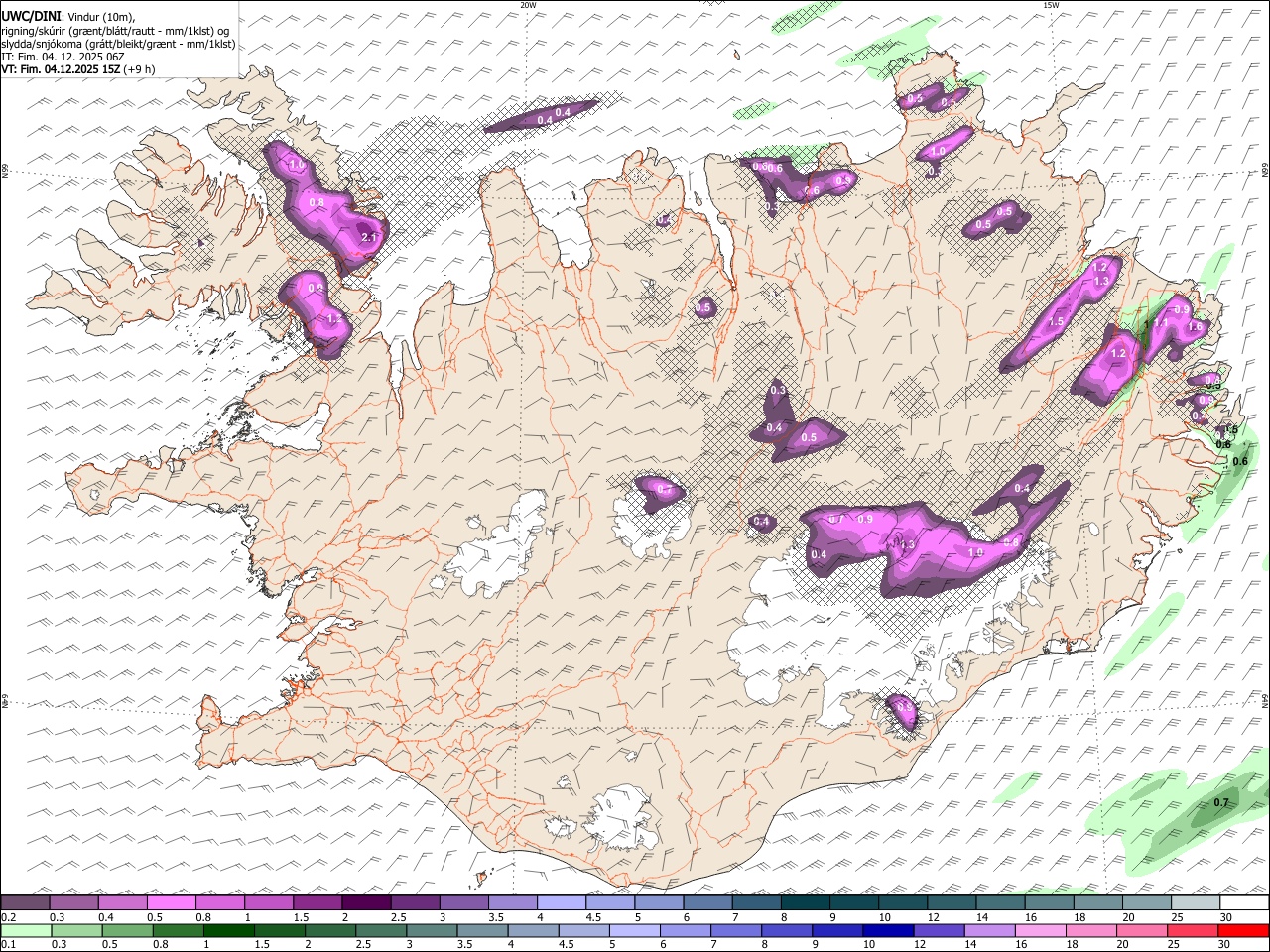This screenshot has height=952, width=1270.
Task: Click white upper legend swatch after 30
Action: 1244,902
